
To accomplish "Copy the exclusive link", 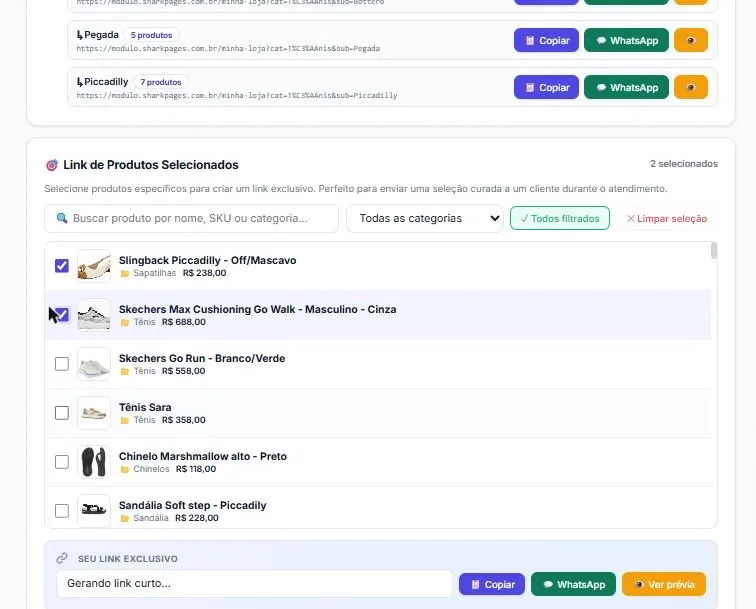I will tap(492, 584).
